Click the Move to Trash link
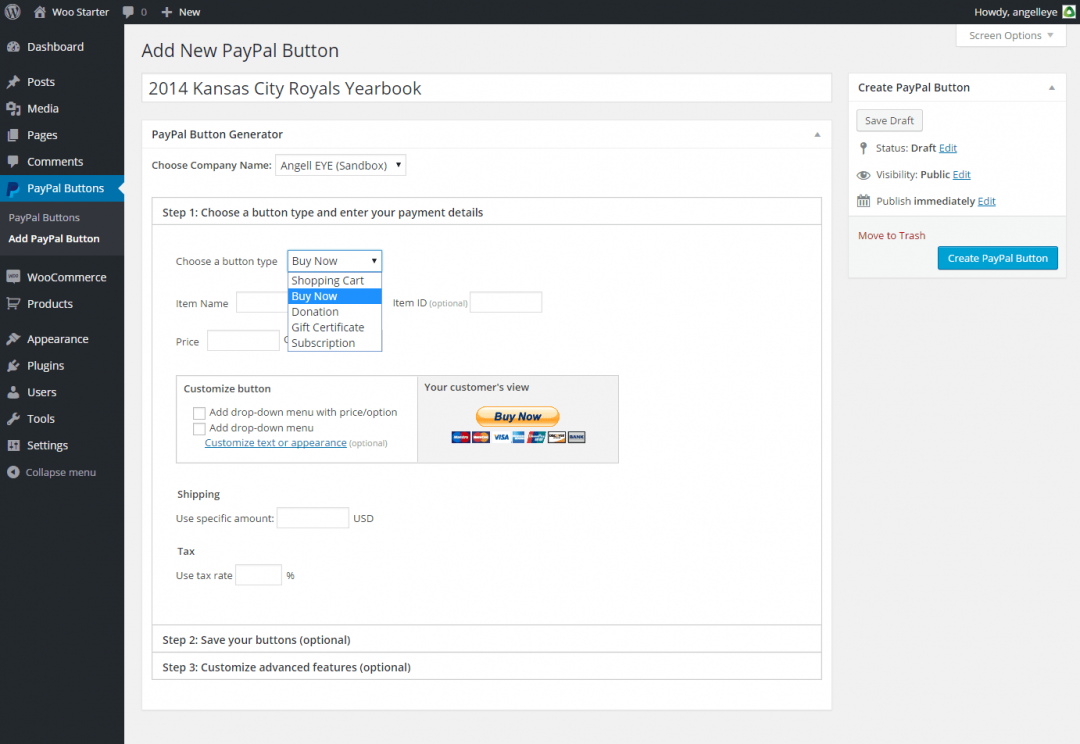This screenshot has width=1080, height=744. (x=890, y=235)
